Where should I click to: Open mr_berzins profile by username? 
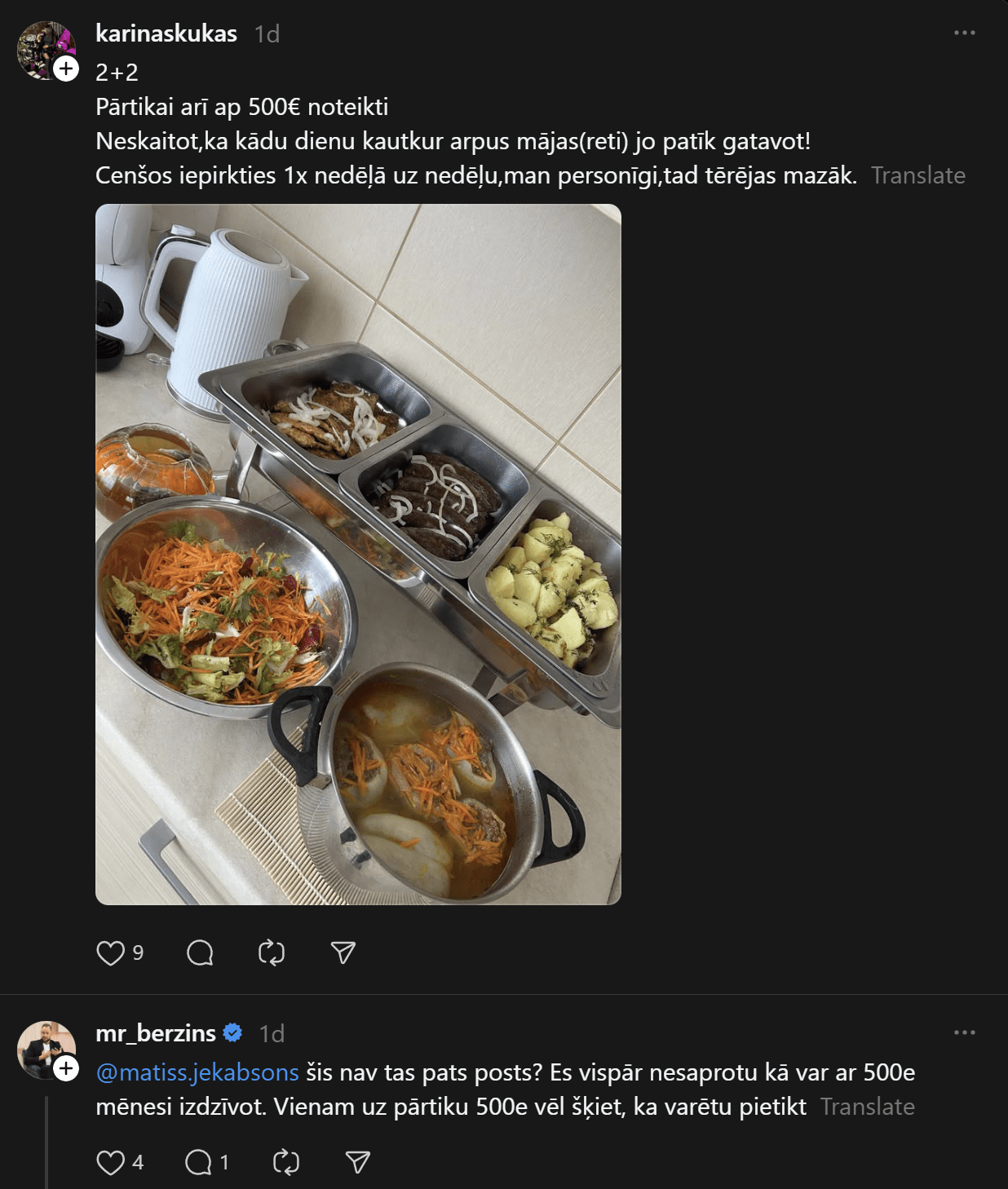coord(156,1033)
